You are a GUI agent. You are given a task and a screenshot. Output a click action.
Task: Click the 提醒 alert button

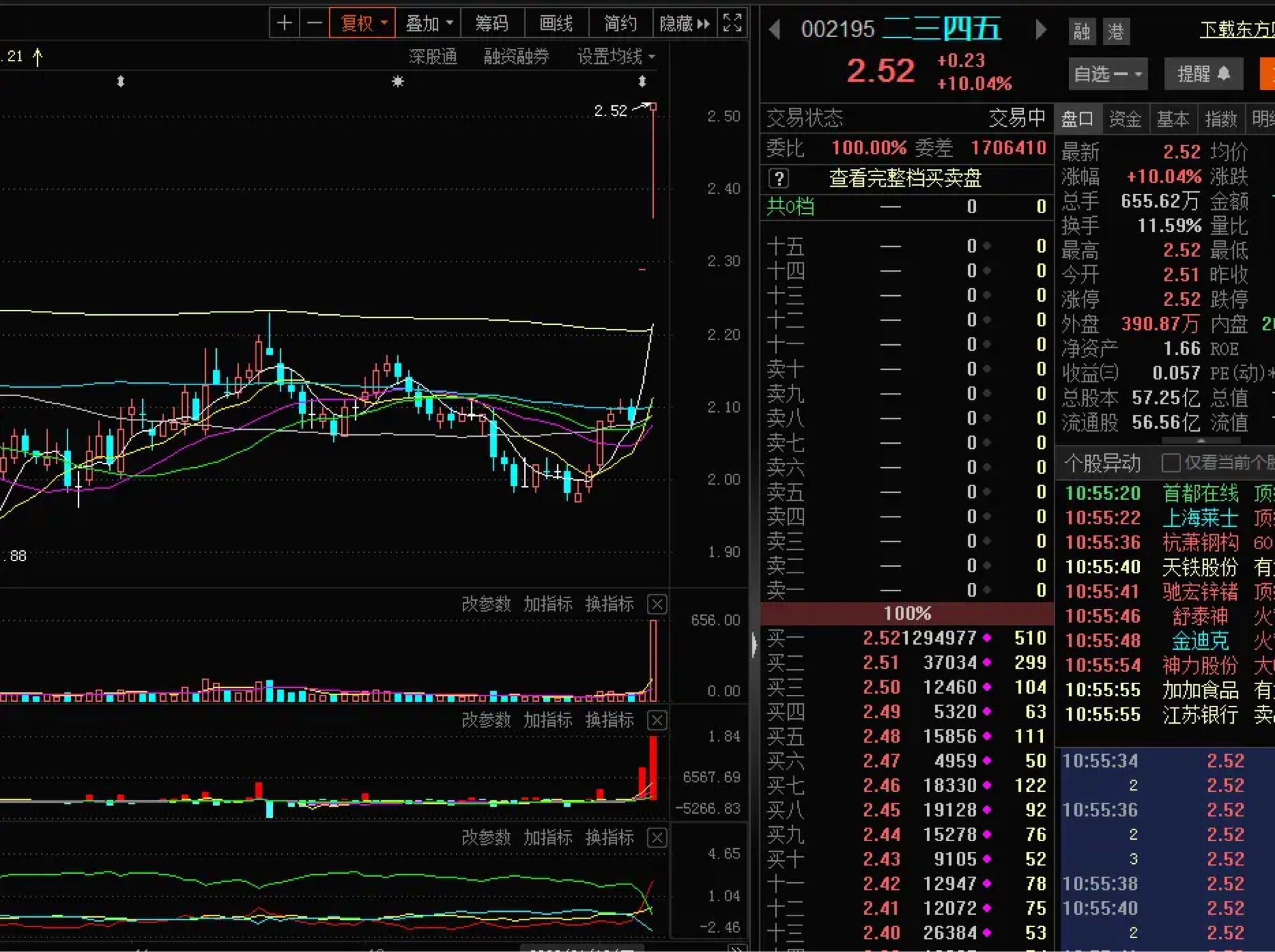point(1203,74)
